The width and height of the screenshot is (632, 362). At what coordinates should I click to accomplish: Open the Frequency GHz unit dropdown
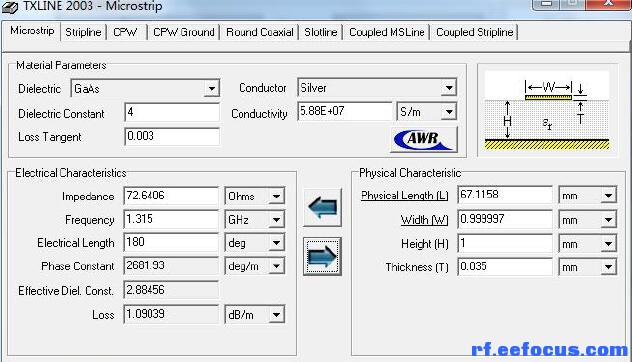276,220
